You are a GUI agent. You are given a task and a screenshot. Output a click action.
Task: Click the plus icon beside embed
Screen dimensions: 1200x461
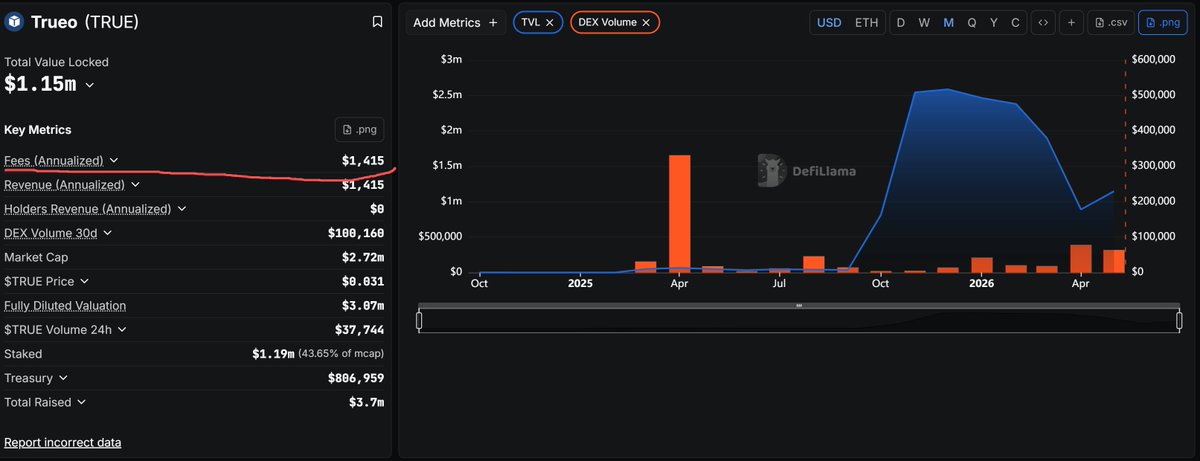pyautogui.click(x=1071, y=22)
